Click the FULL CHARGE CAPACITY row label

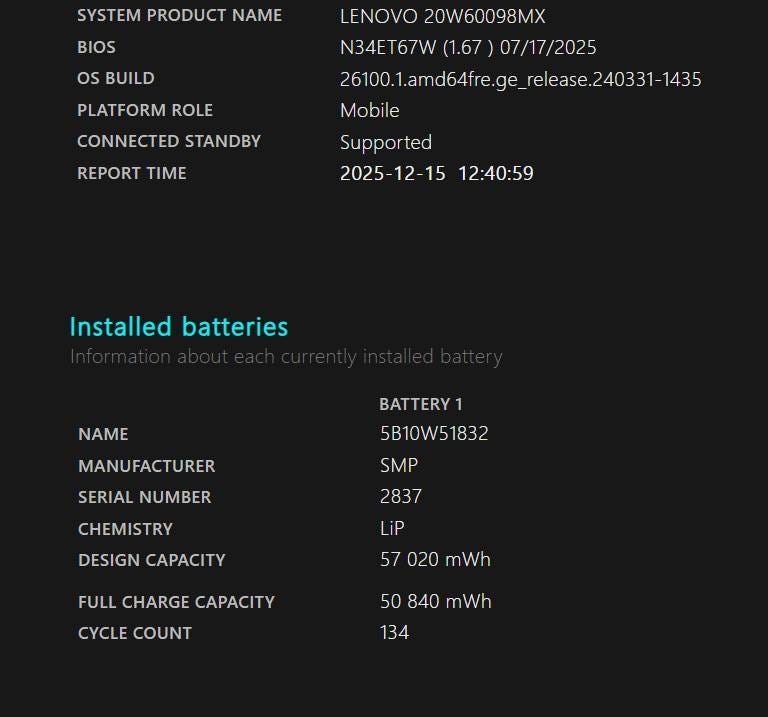pyautogui.click(x=176, y=602)
